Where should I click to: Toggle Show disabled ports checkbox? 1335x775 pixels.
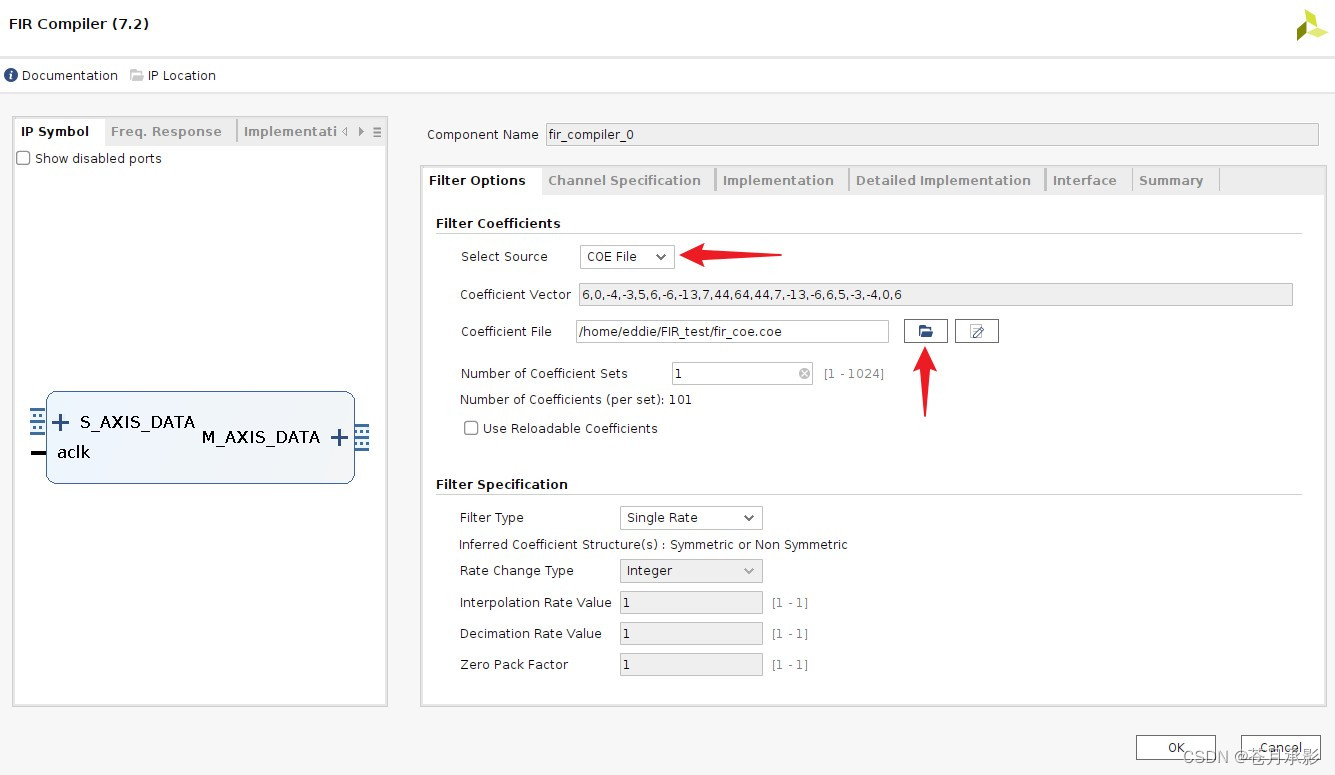click(23, 158)
